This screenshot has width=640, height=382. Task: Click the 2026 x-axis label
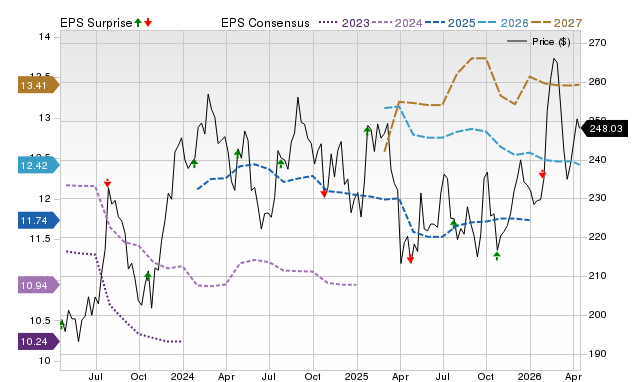[529, 376]
